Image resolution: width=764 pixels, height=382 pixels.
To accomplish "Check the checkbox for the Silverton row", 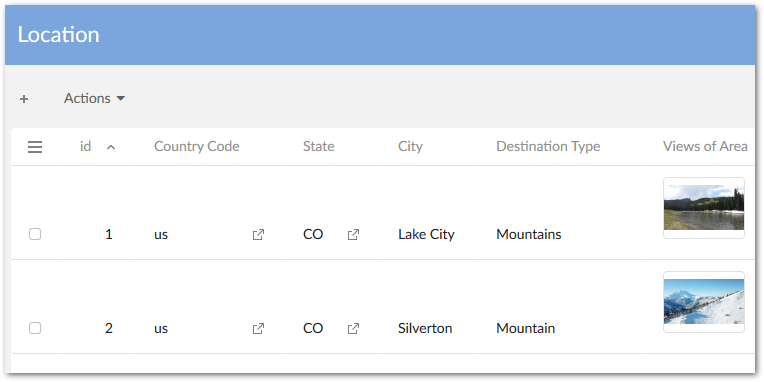I will (x=35, y=328).
